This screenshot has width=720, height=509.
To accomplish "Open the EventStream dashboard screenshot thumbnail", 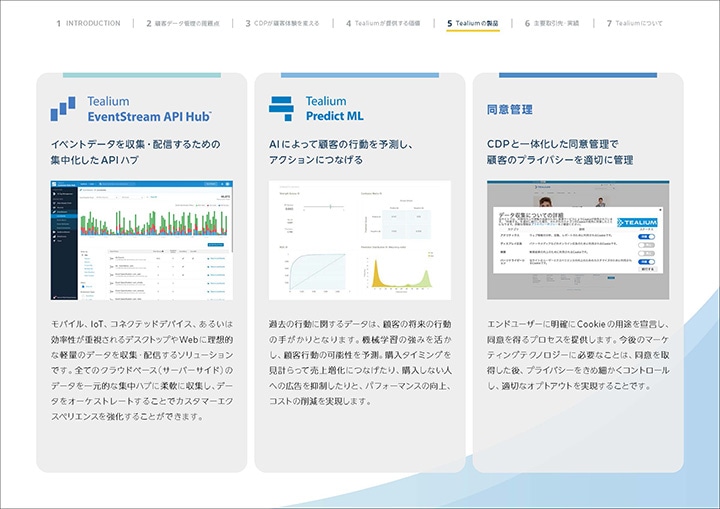I will pos(141,240).
